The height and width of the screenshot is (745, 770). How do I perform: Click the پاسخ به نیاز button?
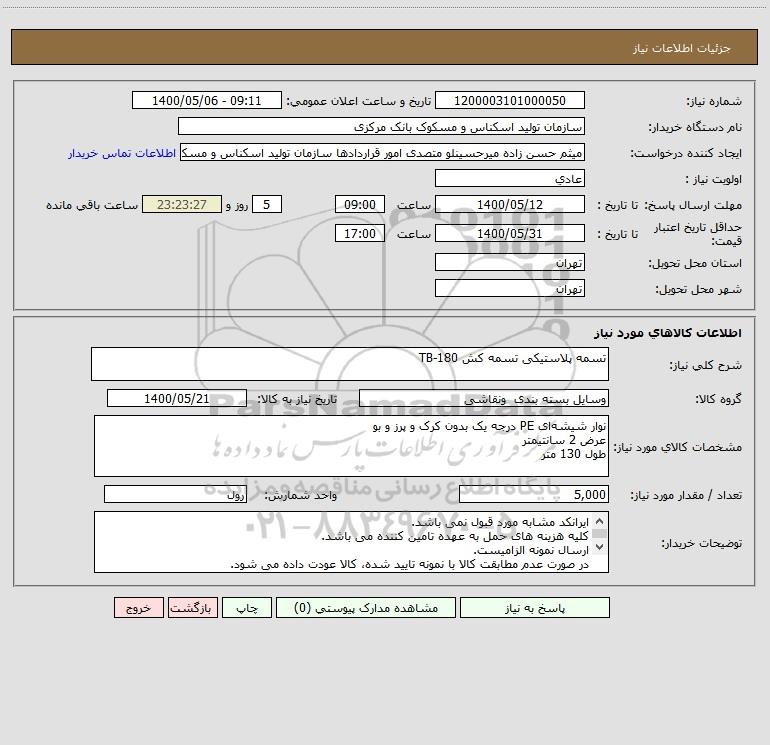pyautogui.click(x=535, y=608)
